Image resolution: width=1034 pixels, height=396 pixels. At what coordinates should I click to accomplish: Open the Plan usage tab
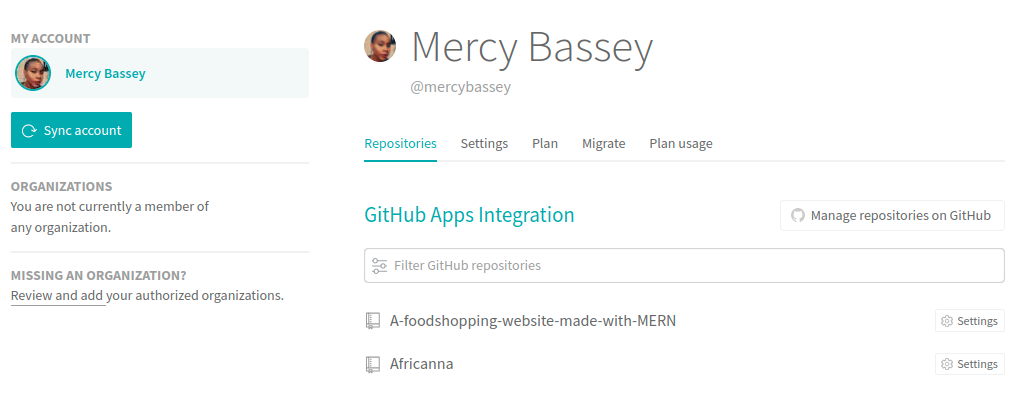(681, 143)
